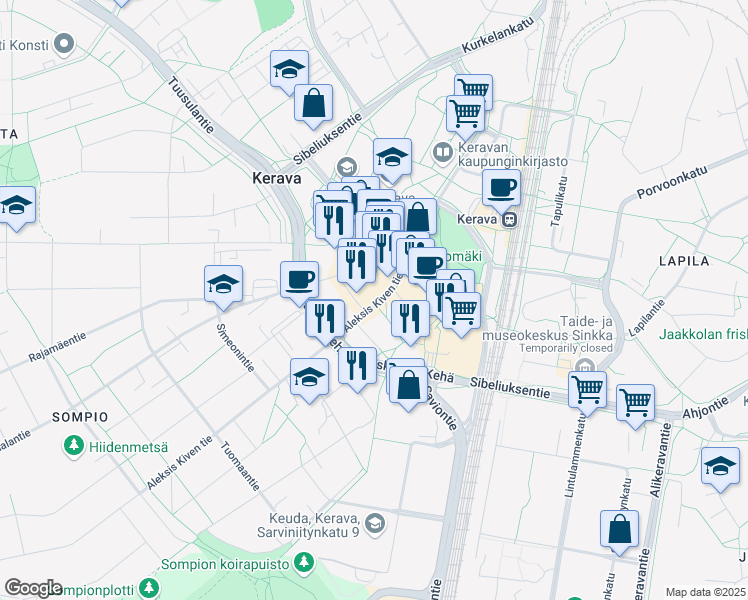748x600 pixels.
Task: Select the Taide- ja museokeskus Sinkka label
Action: 548,328
